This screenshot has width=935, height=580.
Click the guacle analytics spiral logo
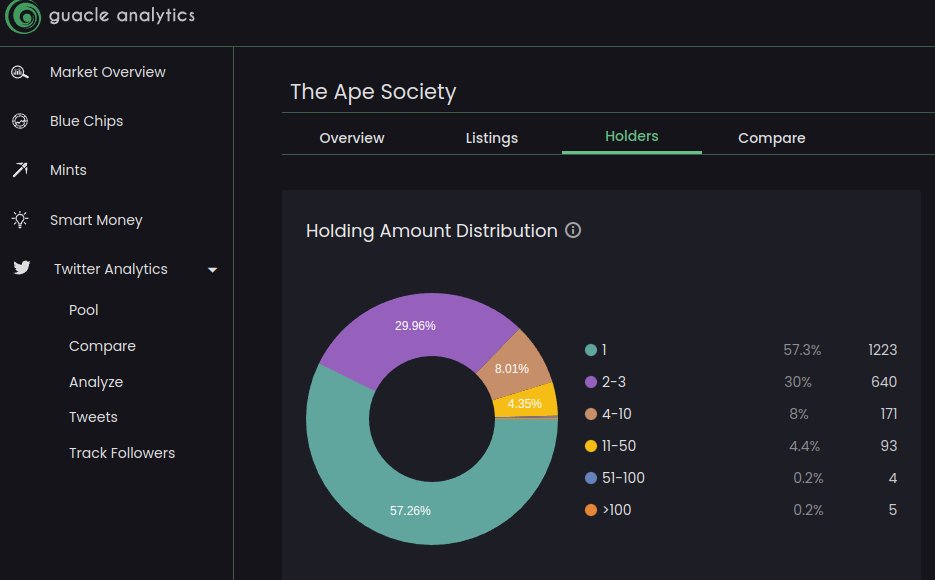coord(23,15)
